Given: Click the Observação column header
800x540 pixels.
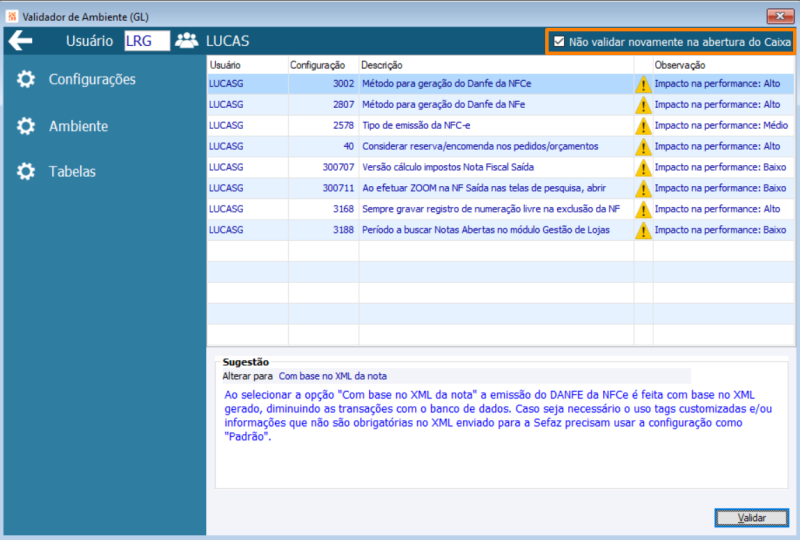Looking at the screenshot, I should click(723, 65).
